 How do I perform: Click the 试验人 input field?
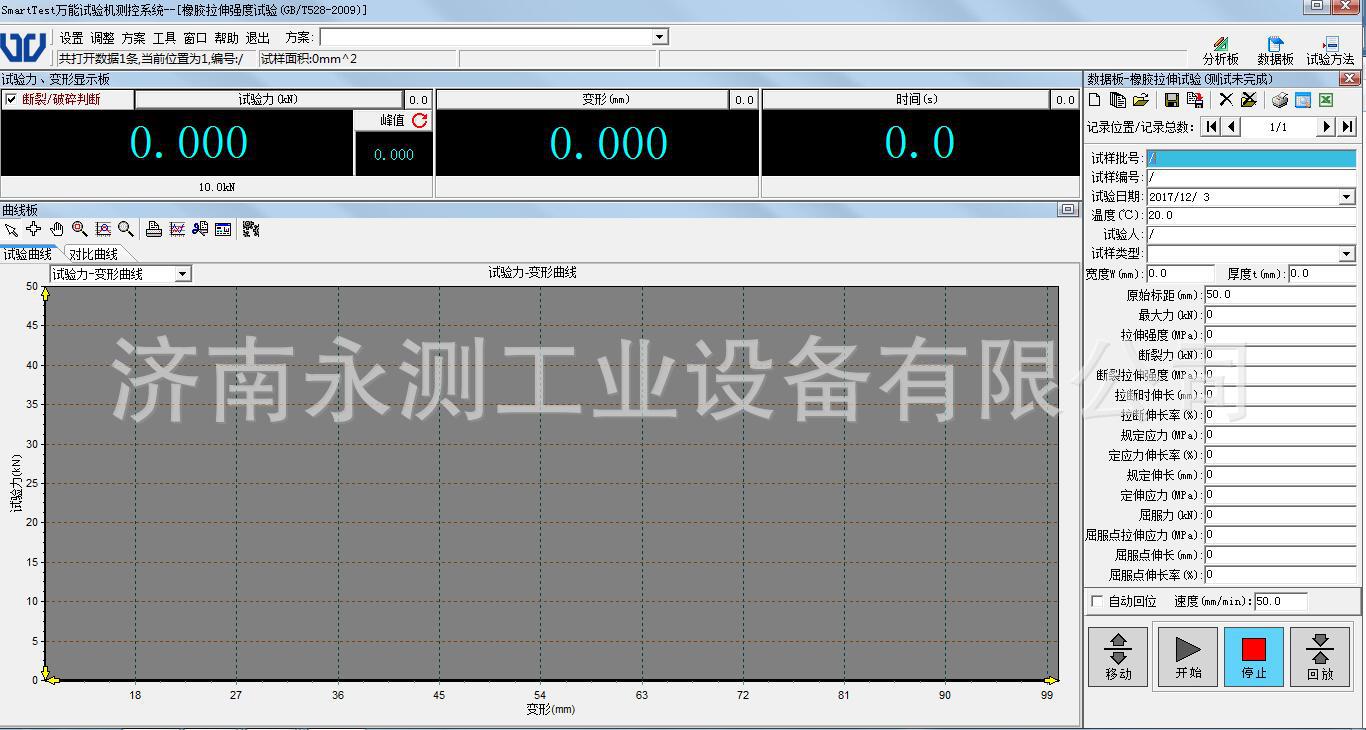(1251, 235)
